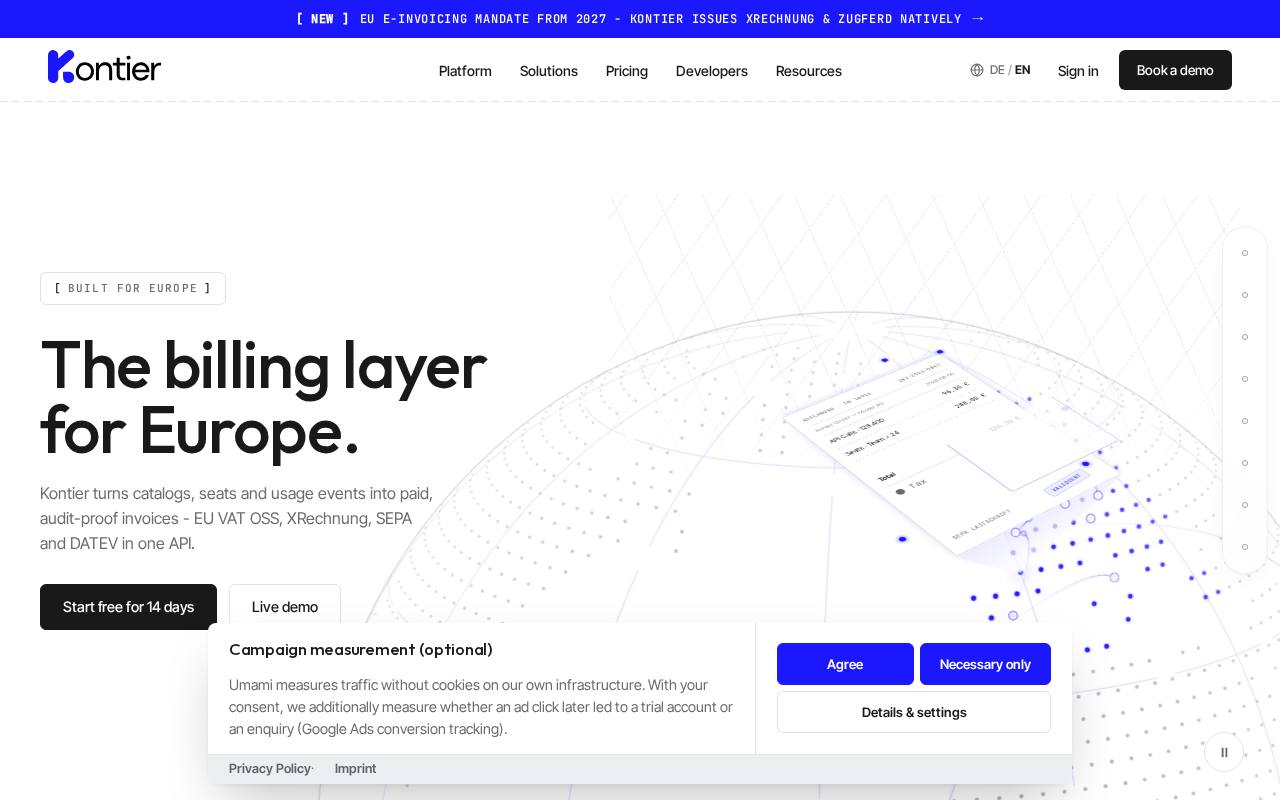Open the Platform menu

pos(465,71)
